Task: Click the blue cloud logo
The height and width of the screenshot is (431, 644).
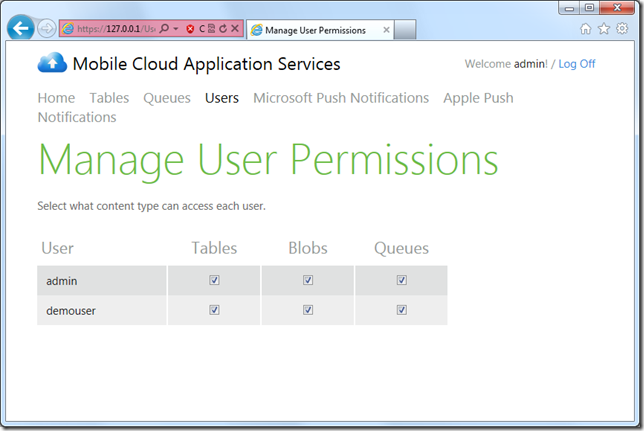Action: [52, 63]
